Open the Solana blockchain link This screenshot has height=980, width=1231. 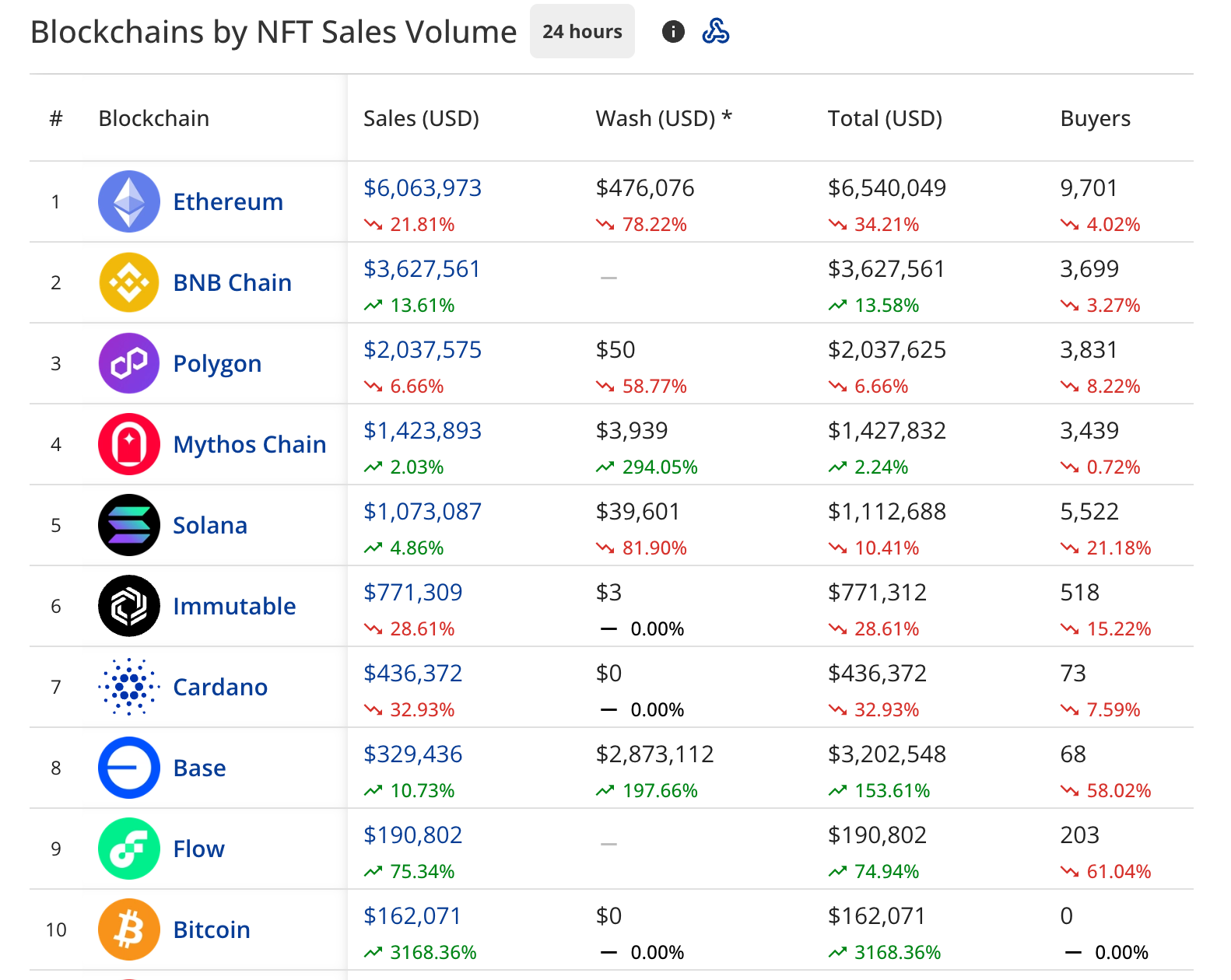(210, 525)
